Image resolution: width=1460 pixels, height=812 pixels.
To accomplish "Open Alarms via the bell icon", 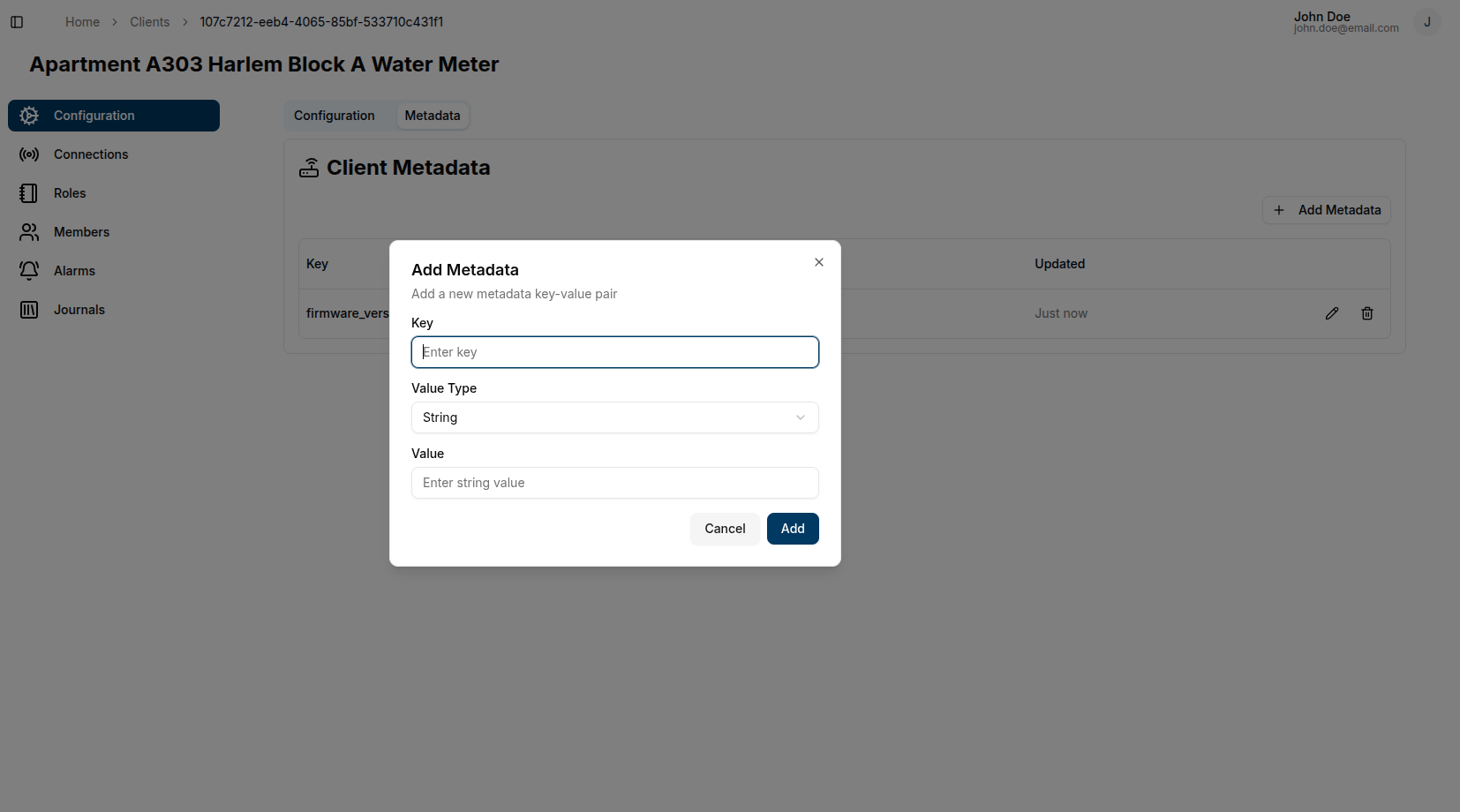I will 29,270.
